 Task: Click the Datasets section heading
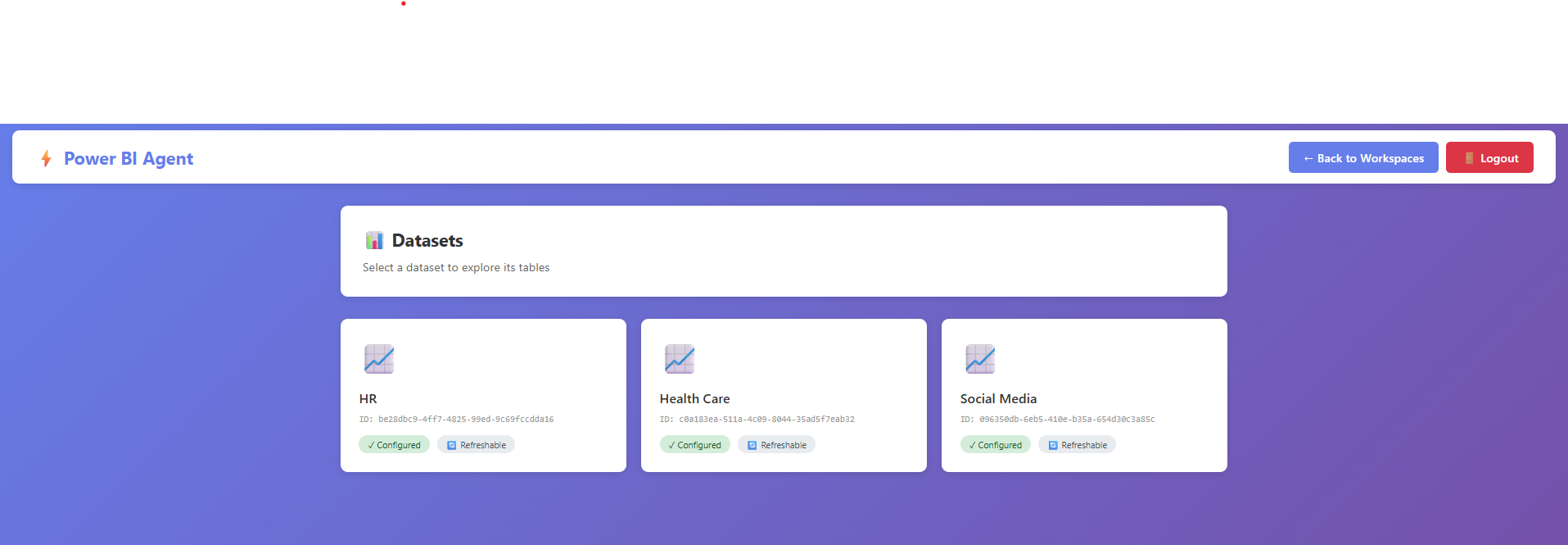point(427,240)
